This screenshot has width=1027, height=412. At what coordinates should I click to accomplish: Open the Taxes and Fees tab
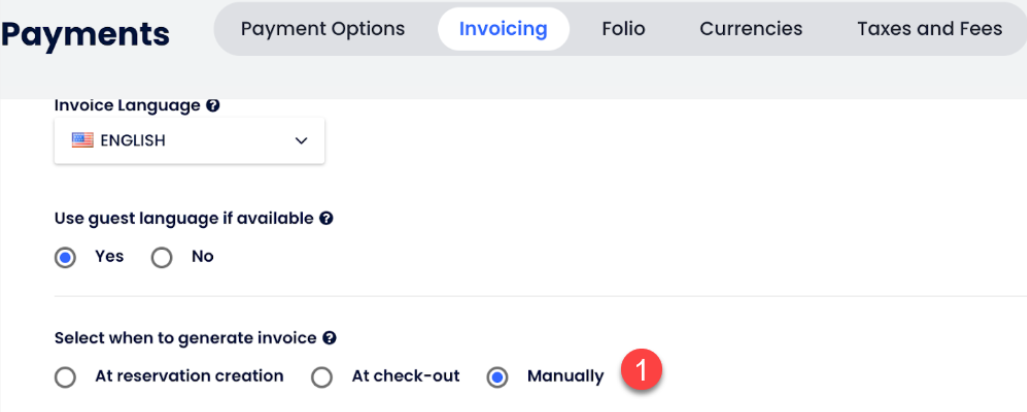(929, 29)
